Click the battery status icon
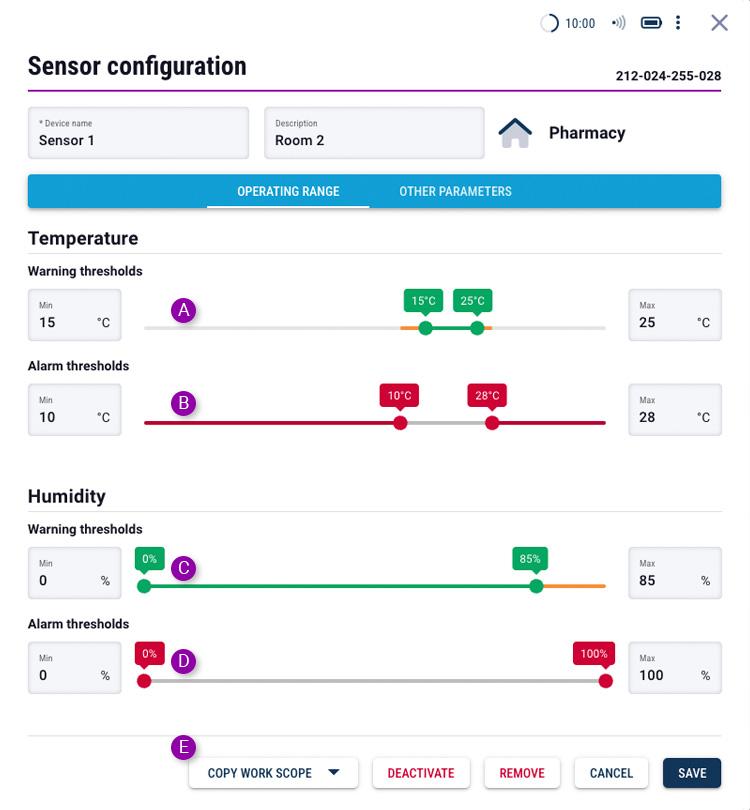This screenshot has width=750, height=810. click(651, 23)
